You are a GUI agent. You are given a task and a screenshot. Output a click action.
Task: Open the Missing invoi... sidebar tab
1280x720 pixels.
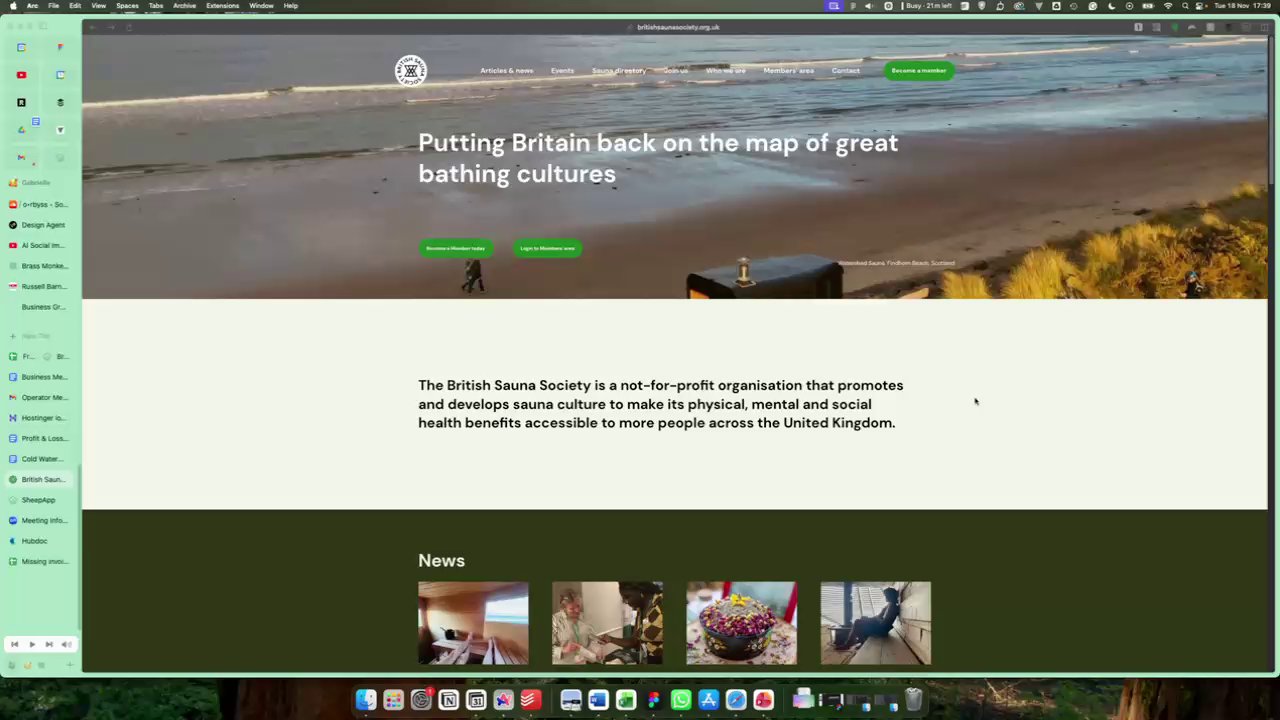[x=40, y=561]
